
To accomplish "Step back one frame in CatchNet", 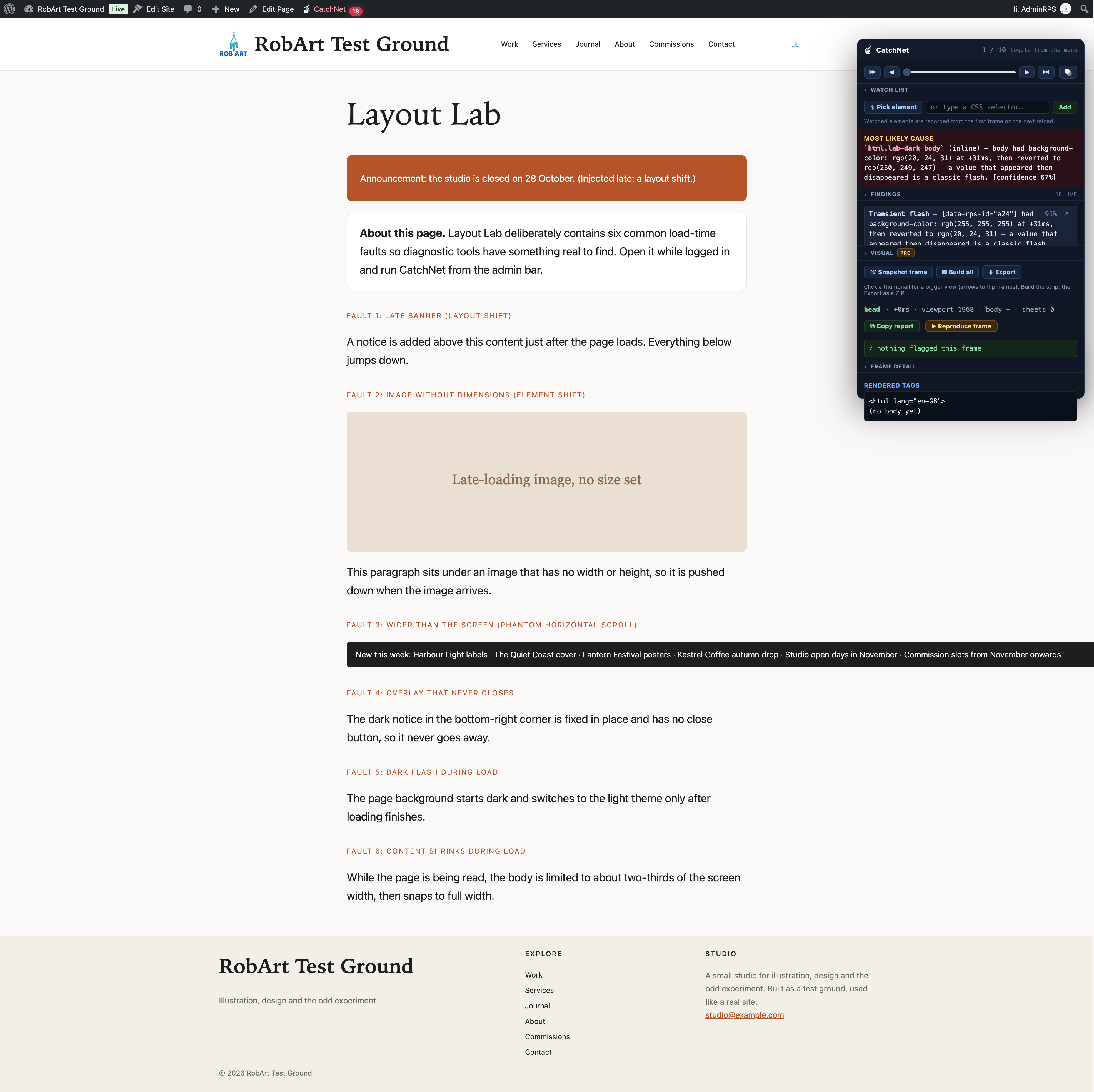I will click(x=891, y=72).
